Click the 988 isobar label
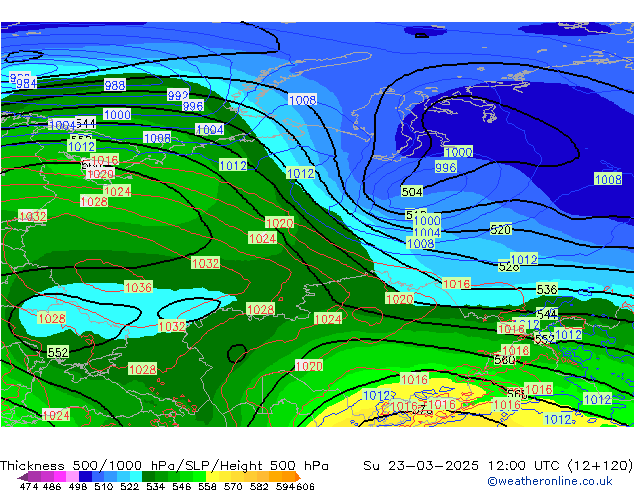 [x=115, y=85]
